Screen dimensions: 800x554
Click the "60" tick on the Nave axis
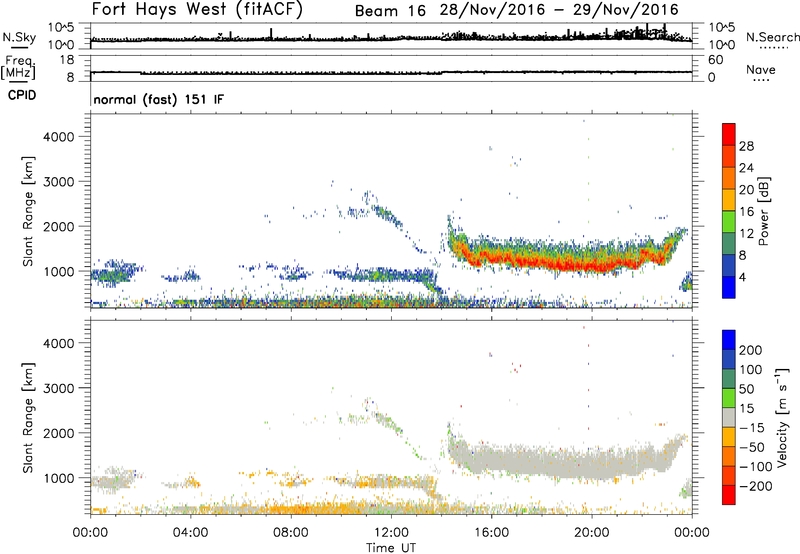click(715, 60)
